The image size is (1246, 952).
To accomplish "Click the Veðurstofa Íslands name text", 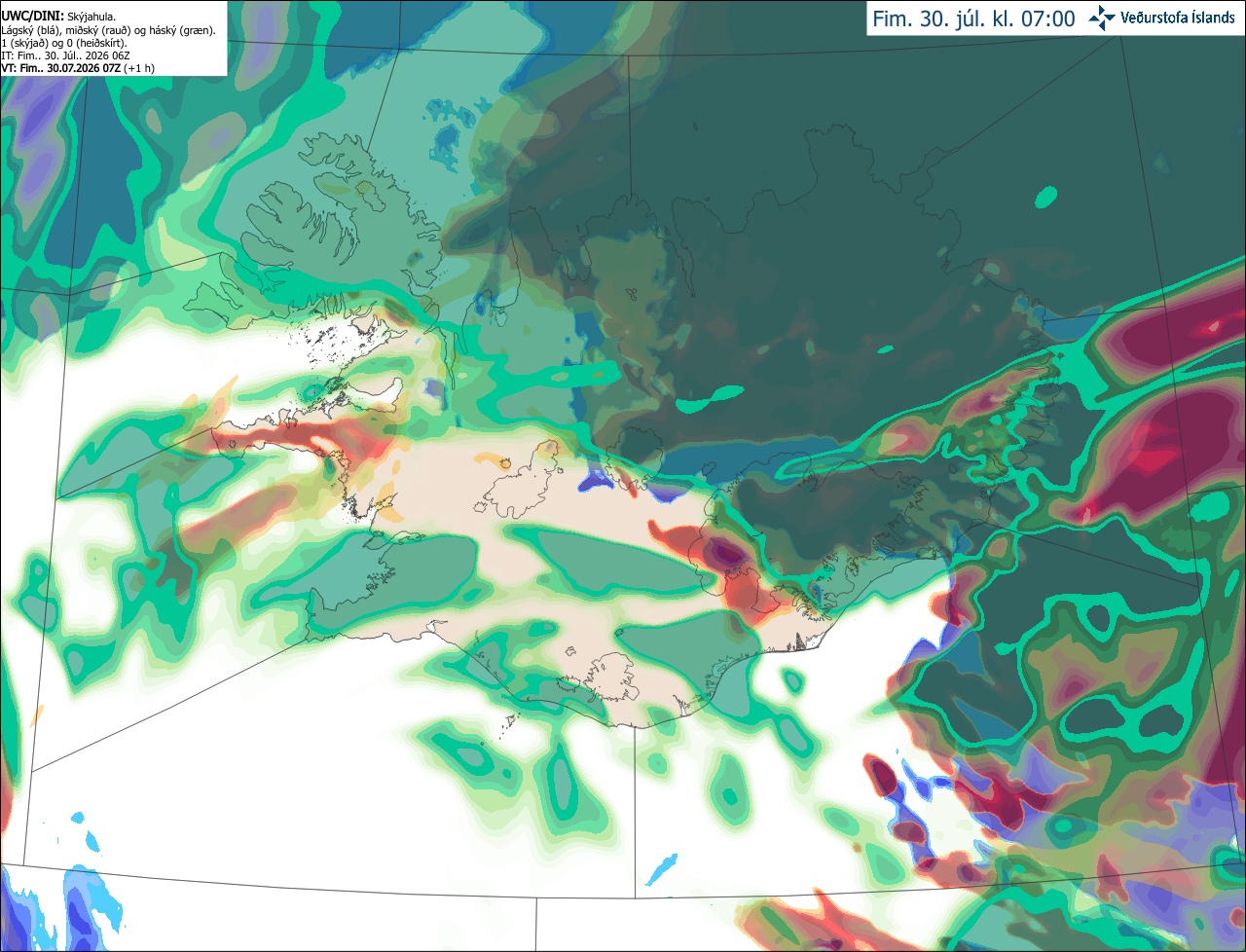I will click(x=1178, y=18).
